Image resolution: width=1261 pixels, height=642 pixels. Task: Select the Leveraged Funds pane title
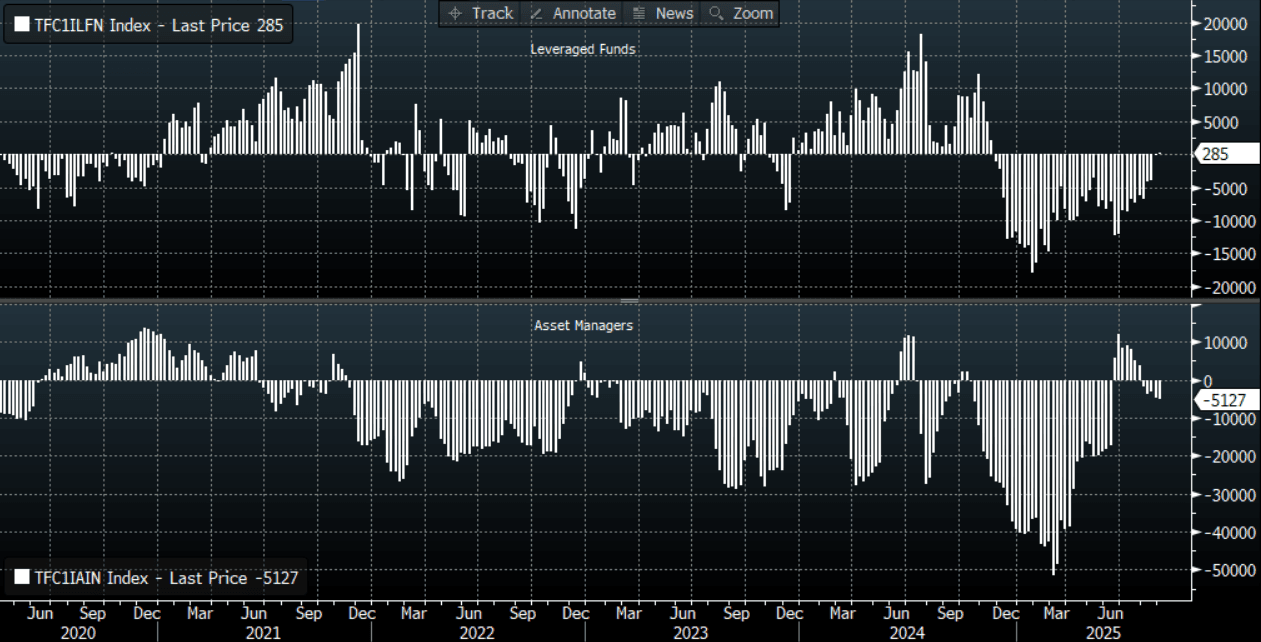point(582,49)
